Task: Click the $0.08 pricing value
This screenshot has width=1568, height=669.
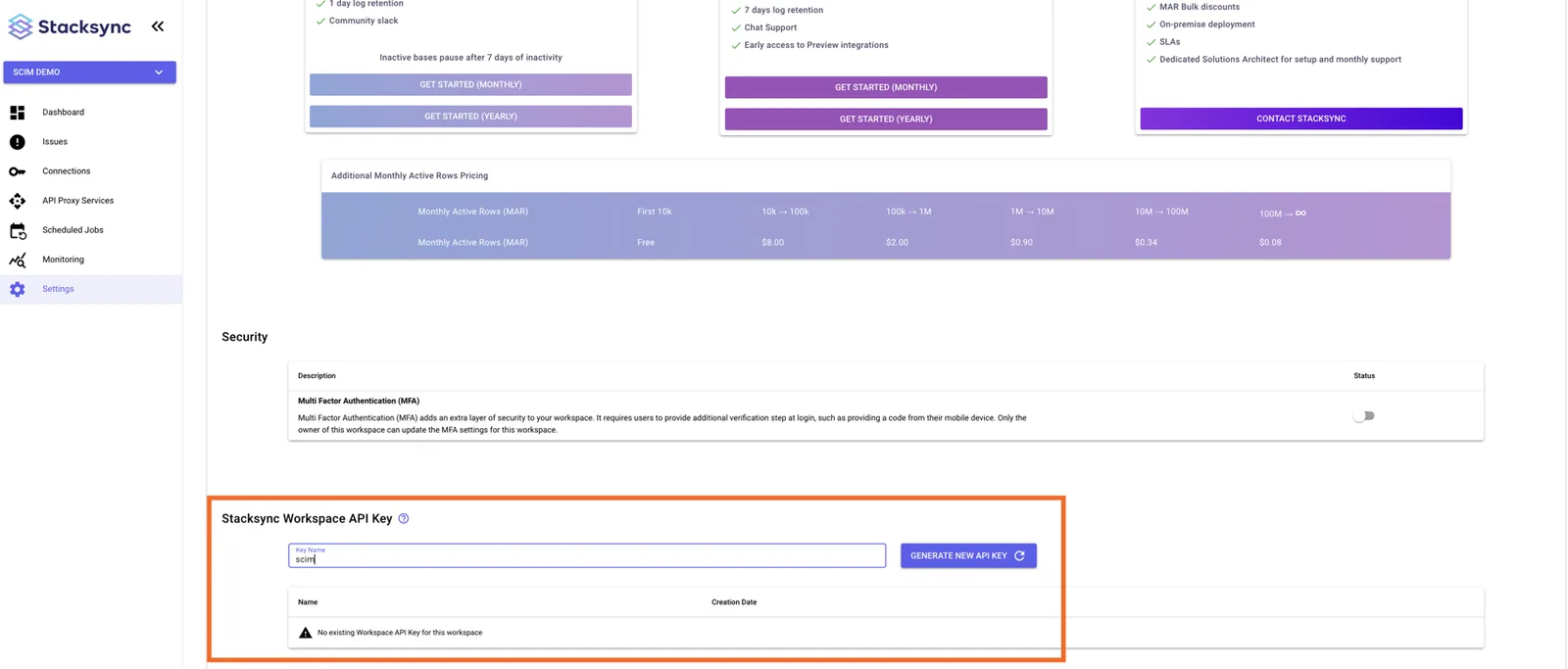Action: pos(1271,242)
